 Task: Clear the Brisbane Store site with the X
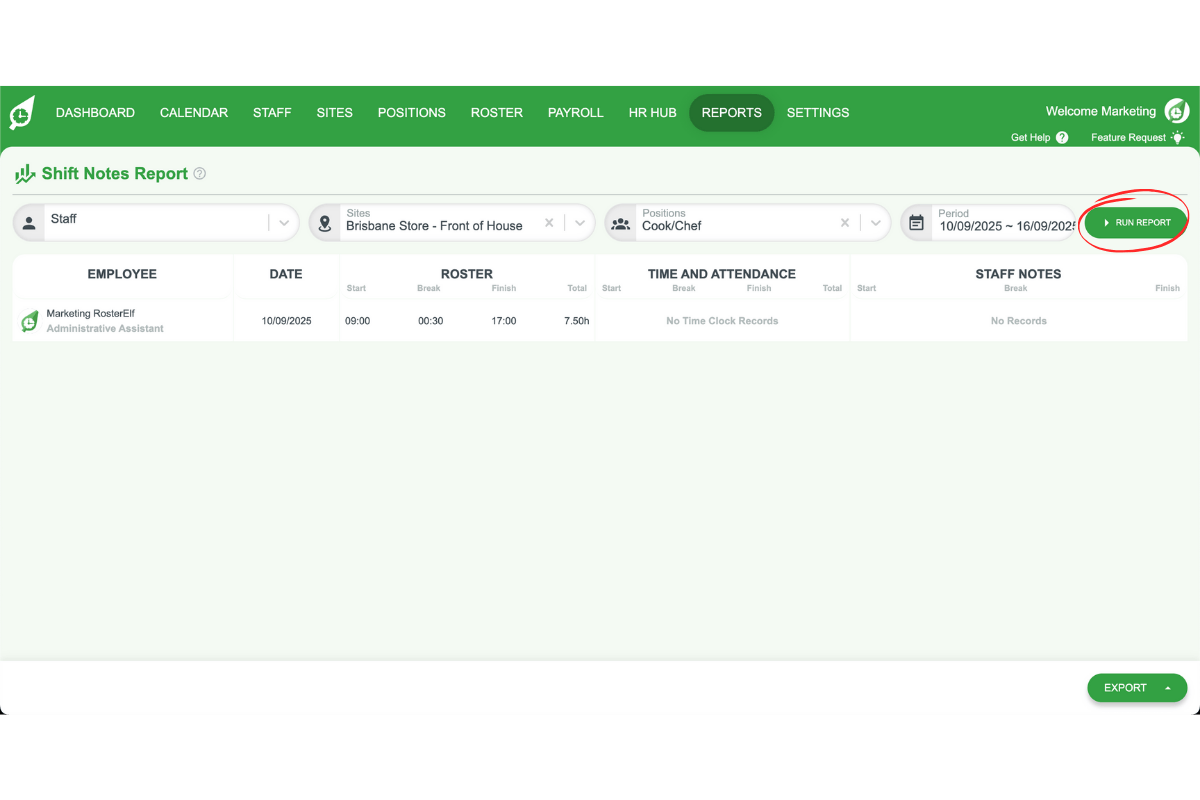pos(549,222)
